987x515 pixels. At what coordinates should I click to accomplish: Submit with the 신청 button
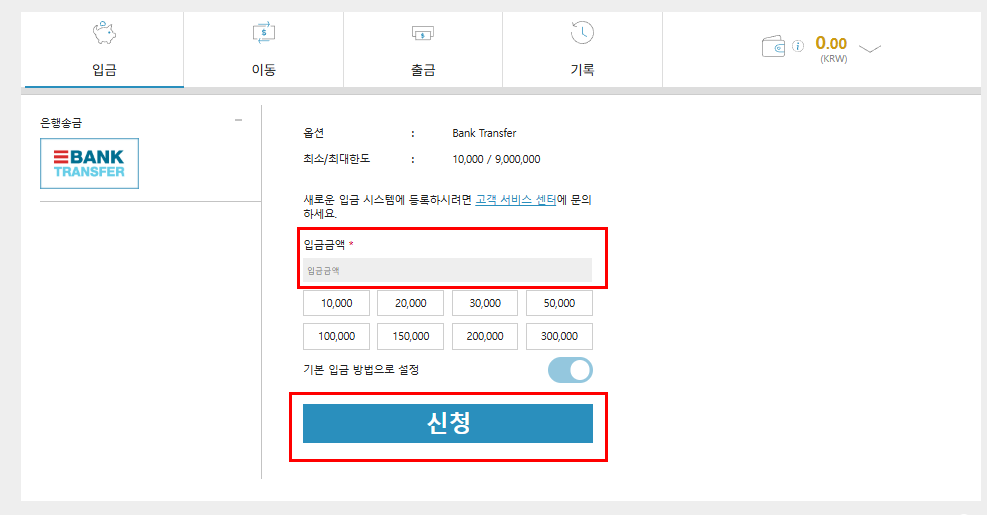click(448, 423)
